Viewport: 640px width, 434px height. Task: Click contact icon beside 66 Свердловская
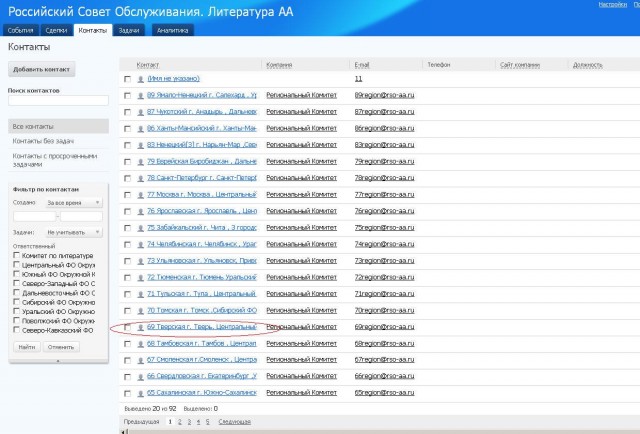(140, 376)
